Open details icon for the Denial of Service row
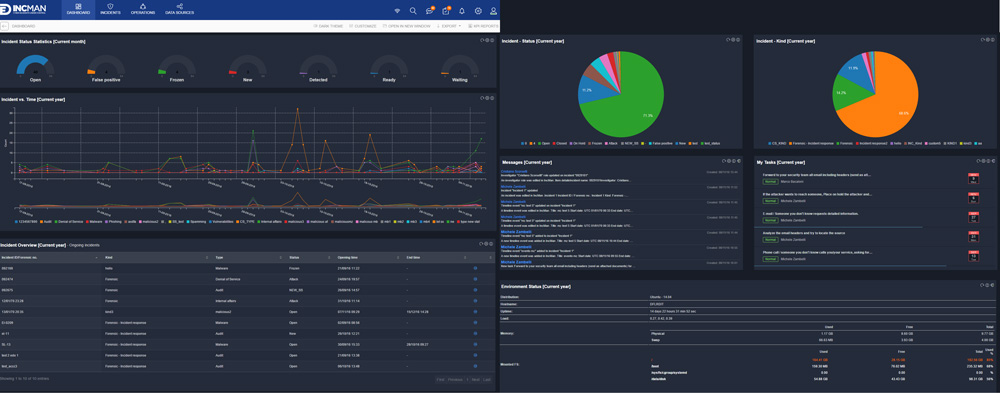Screen dimensions: 1000x393 pos(475,279)
